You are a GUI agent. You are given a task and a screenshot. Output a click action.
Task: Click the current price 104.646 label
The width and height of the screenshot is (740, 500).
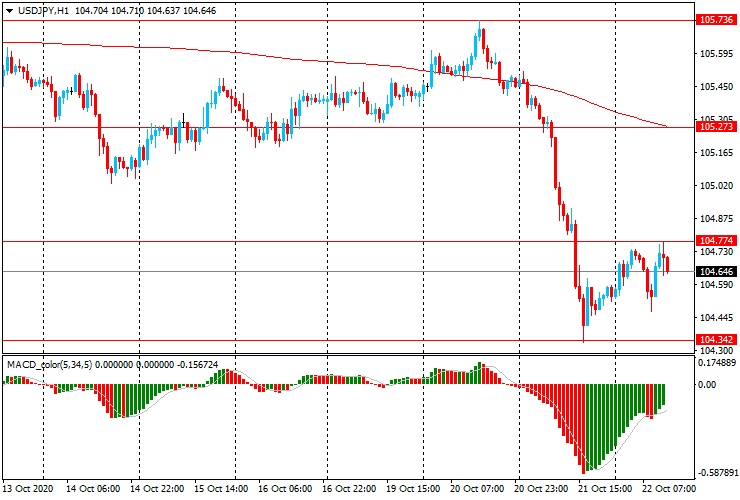tap(716, 271)
